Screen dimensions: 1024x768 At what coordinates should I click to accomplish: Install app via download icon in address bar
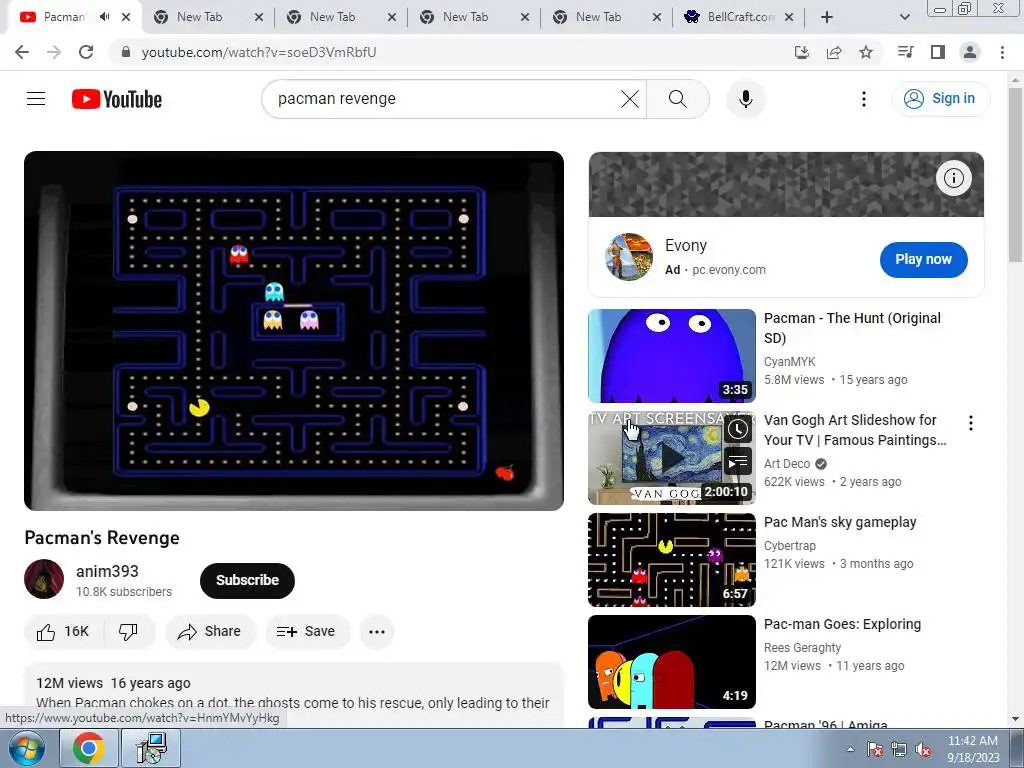pyautogui.click(x=801, y=52)
